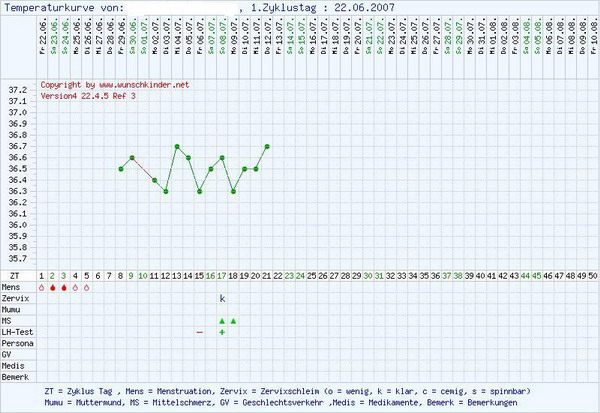This screenshot has height=413, width=600.
Task: Click the Zervix 'k' entry on day 17
Action: coord(222,298)
